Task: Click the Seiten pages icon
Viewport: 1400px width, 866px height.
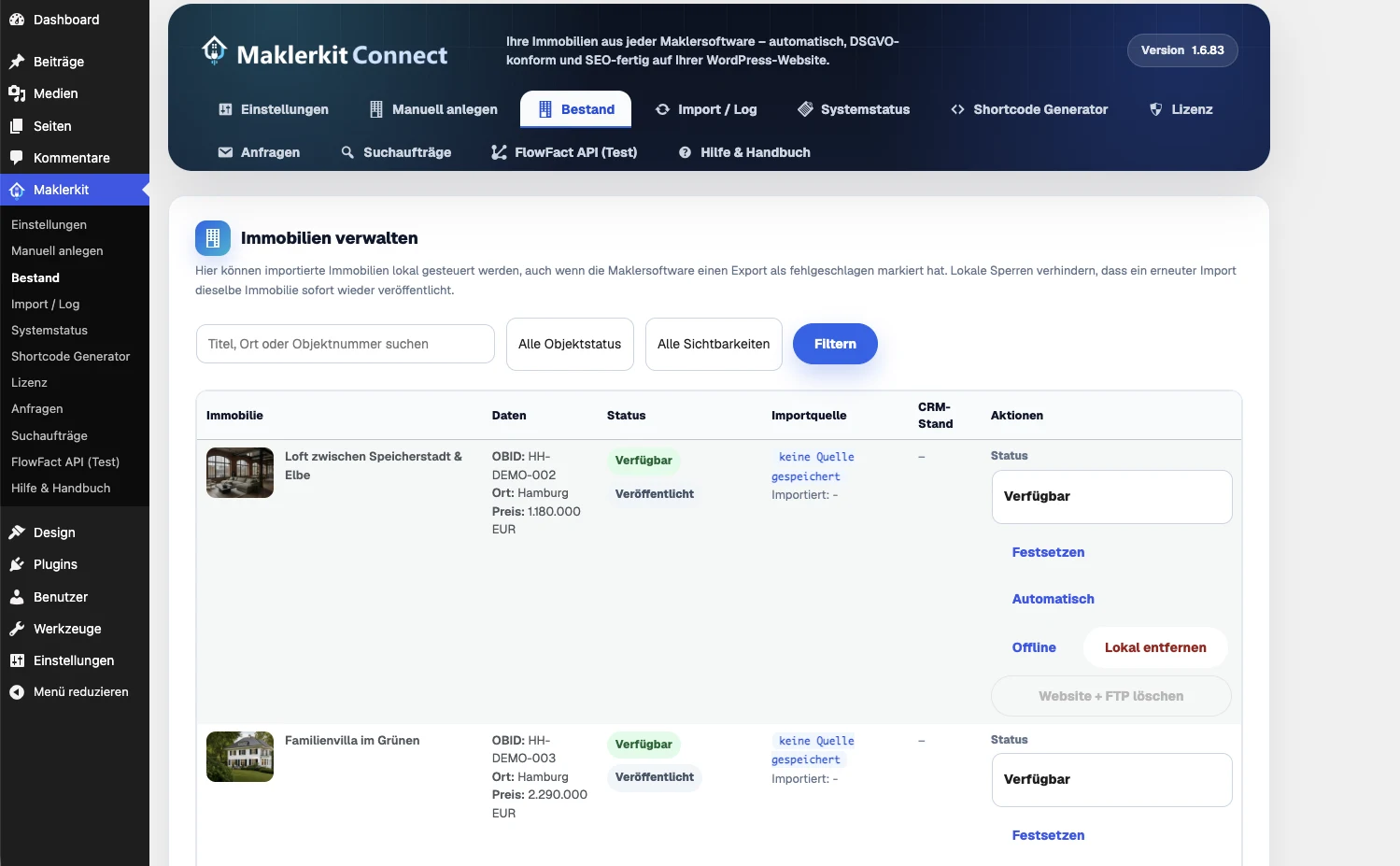Action: [17, 126]
